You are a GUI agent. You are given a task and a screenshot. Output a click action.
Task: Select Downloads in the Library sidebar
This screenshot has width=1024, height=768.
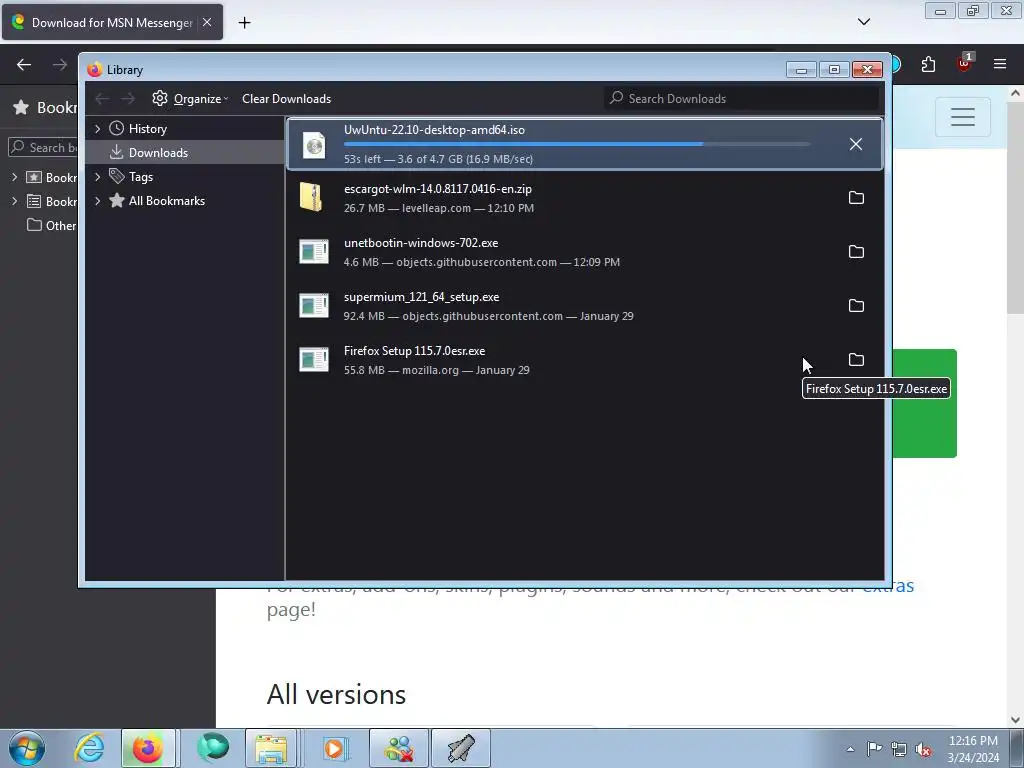[x=185, y=153]
